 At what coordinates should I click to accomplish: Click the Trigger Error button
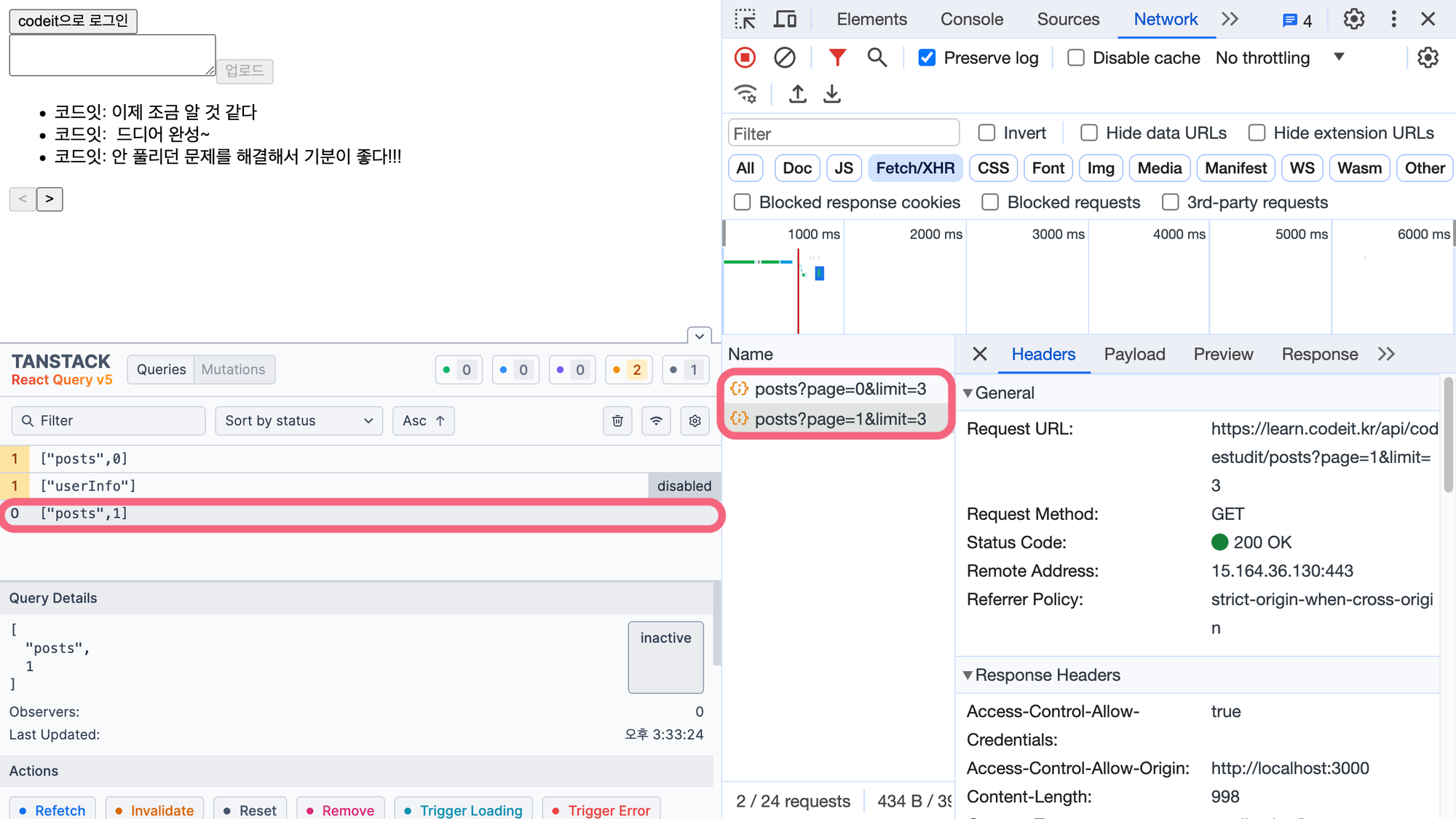pyautogui.click(x=601, y=810)
